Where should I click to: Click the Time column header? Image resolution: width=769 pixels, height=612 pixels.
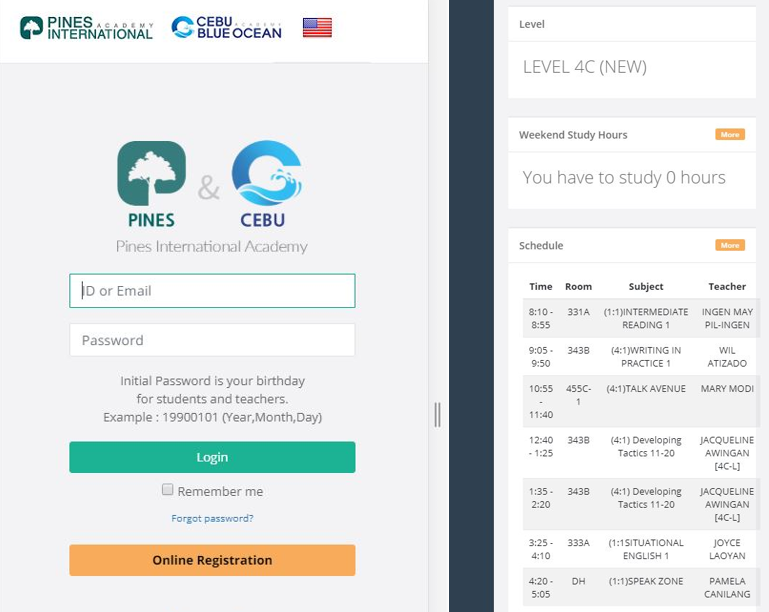pyautogui.click(x=540, y=286)
